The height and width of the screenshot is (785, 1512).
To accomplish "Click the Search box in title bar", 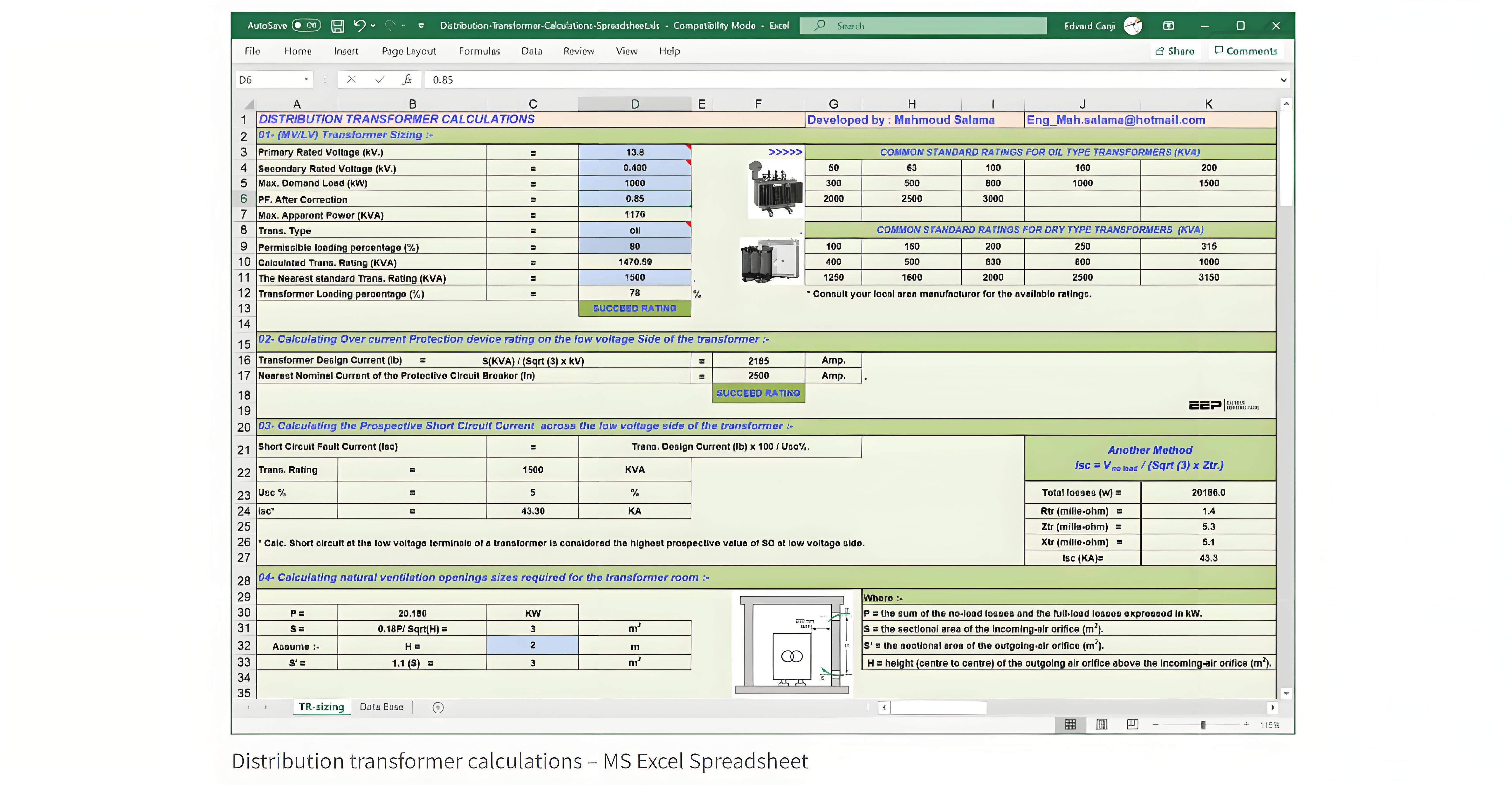I will [923, 26].
